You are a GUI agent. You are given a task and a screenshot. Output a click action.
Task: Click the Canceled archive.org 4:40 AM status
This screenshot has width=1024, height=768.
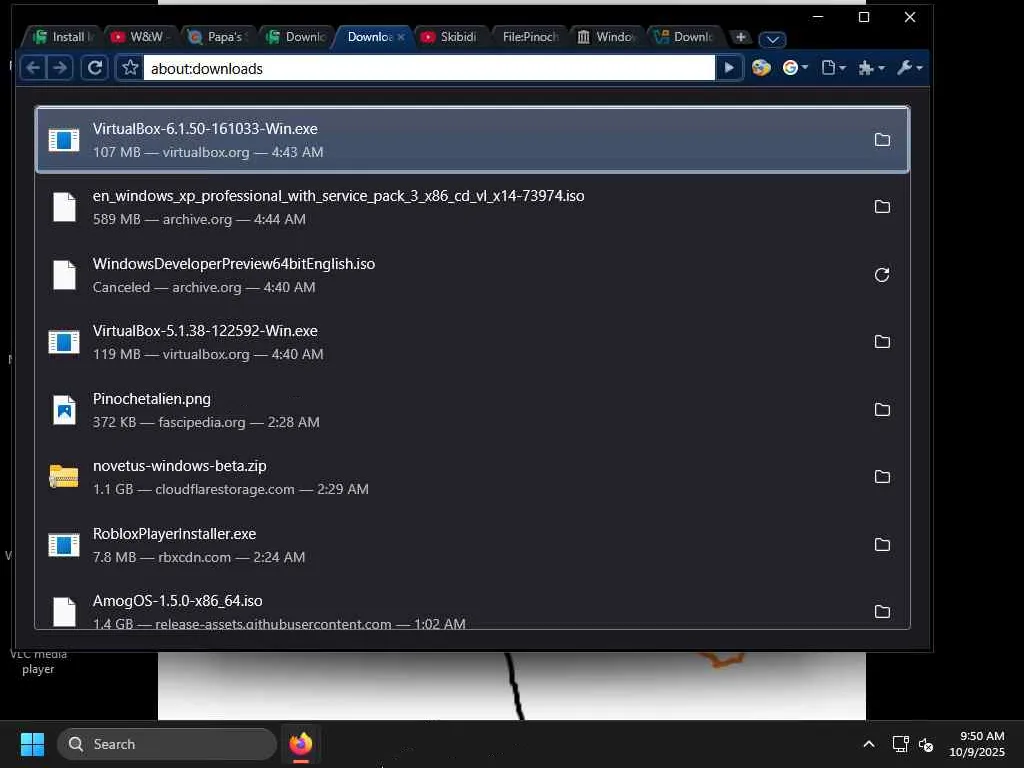(x=204, y=287)
